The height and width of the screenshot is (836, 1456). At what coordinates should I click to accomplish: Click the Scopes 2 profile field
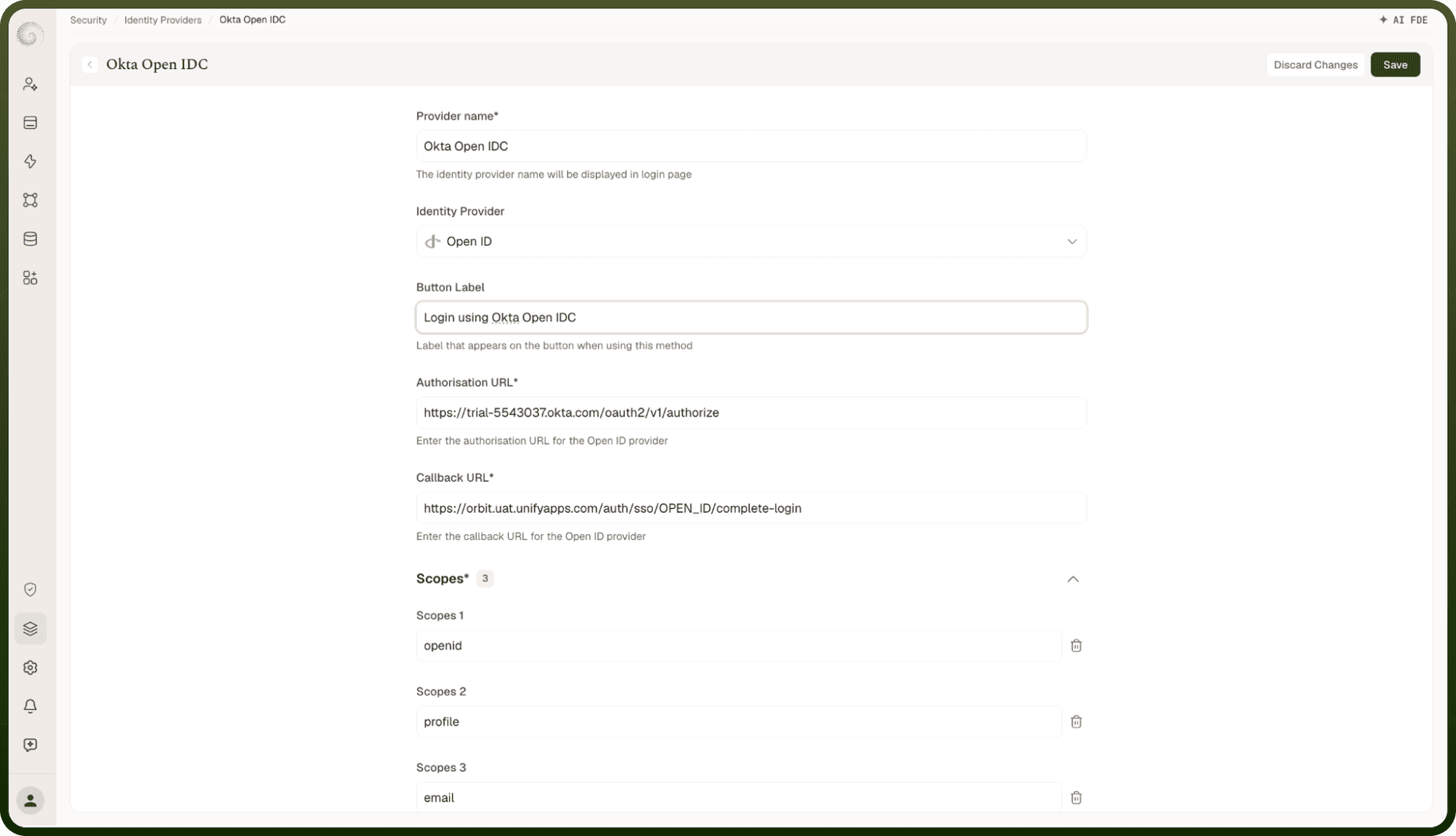click(x=739, y=721)
